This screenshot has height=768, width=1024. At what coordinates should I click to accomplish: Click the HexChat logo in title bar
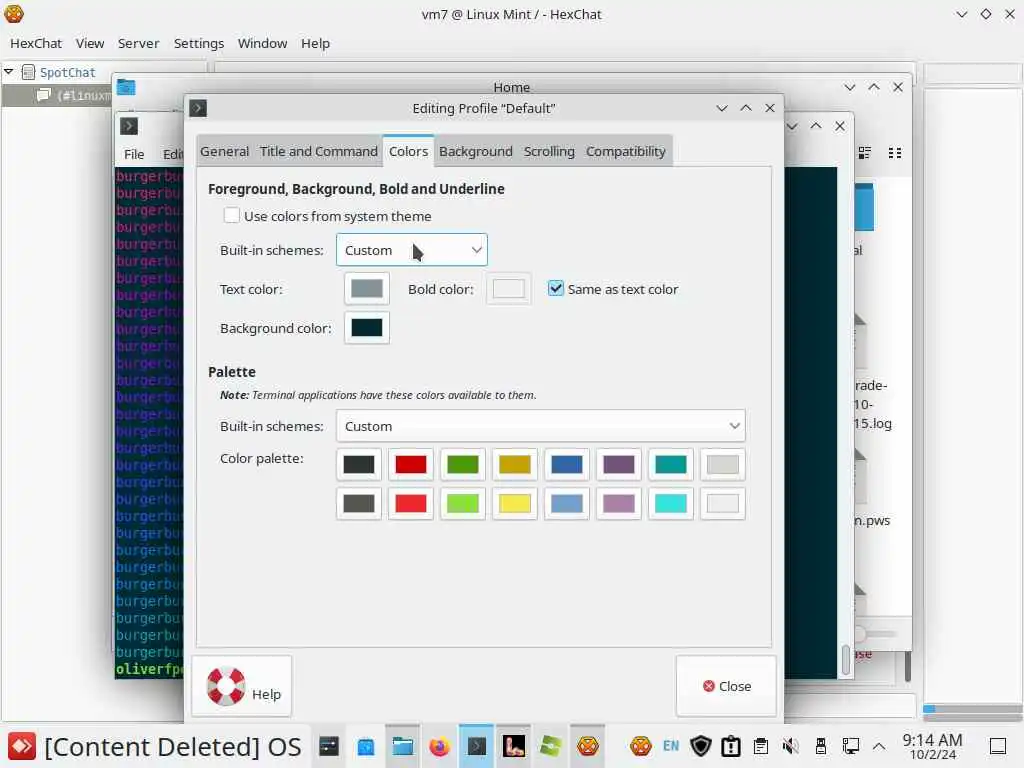pos(14,14)
